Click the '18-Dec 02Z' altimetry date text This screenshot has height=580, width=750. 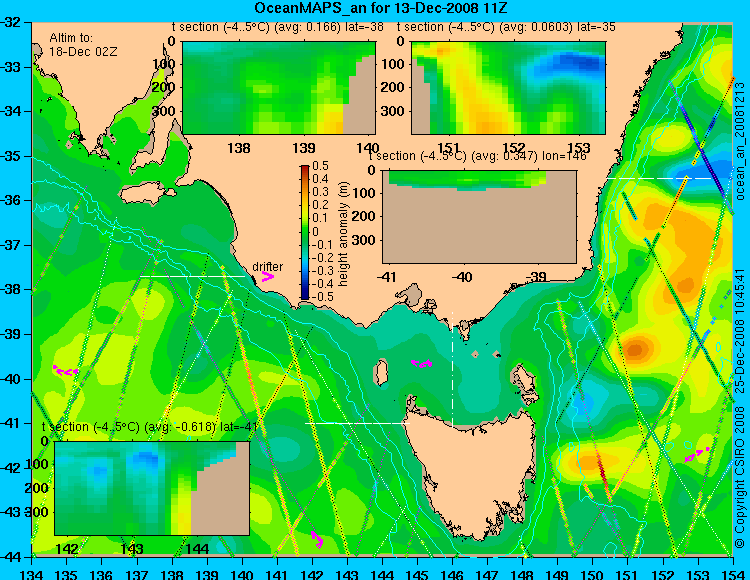(83, 52)
